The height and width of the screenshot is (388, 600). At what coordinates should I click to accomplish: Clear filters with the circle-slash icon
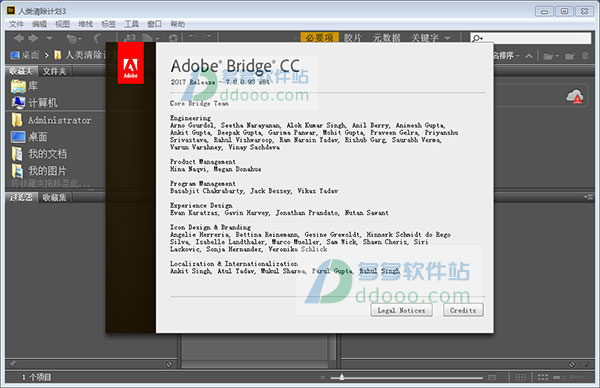click(169, 364)
